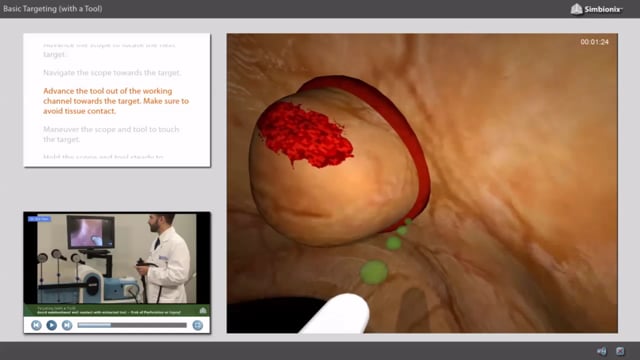Click the elapsed timer 00:01:24
The height and width of the screenshot is (360, 640).
point(594,42)
